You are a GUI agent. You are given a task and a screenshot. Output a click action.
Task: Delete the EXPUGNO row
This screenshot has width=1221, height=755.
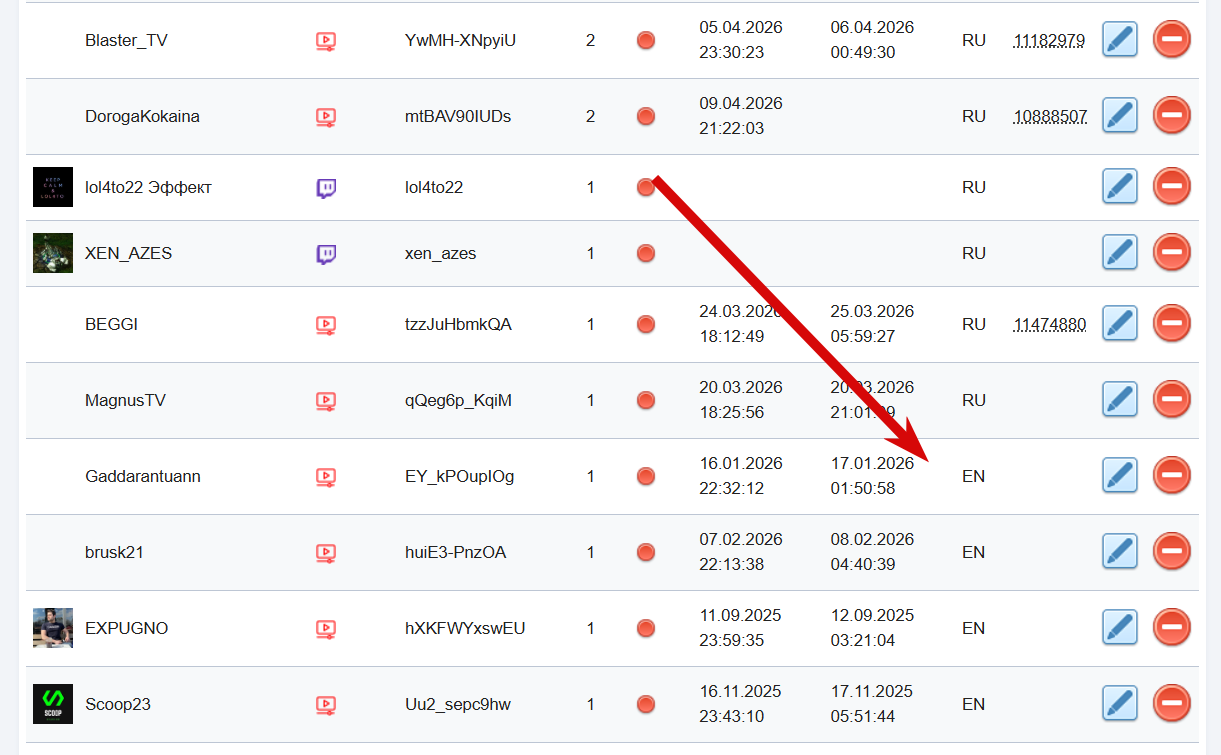click(x=1172, y=628)
